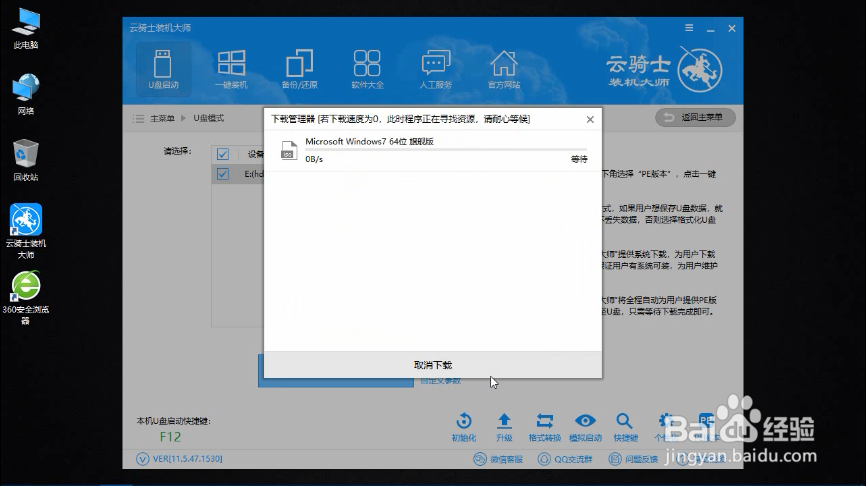This screenshot has height=486, width=866.
Task: Click 主菜单 in the breadcrumb
Action: pyautogui.click(x=162, y=118)
